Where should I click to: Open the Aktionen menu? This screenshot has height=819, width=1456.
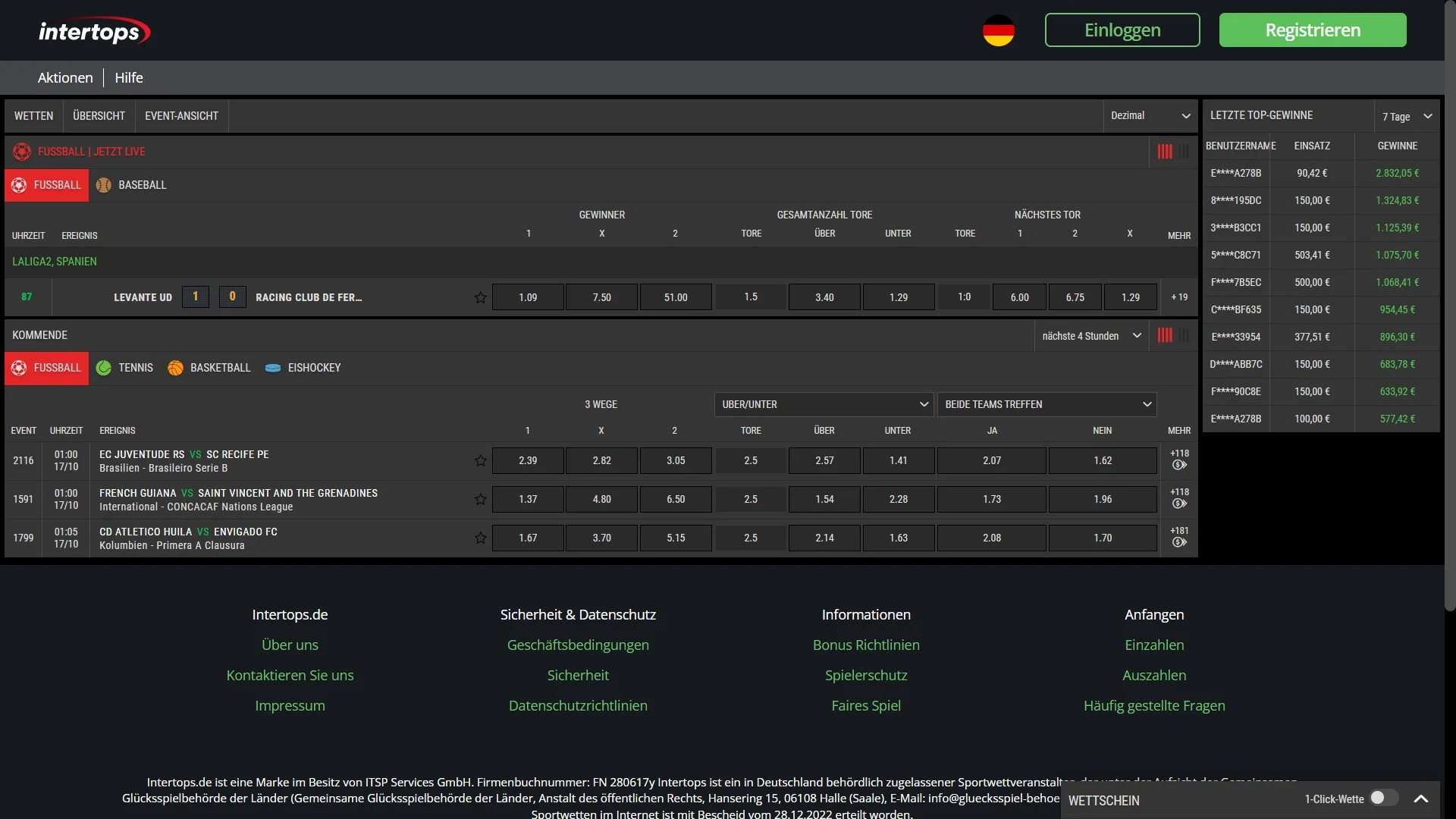point(65,77)
